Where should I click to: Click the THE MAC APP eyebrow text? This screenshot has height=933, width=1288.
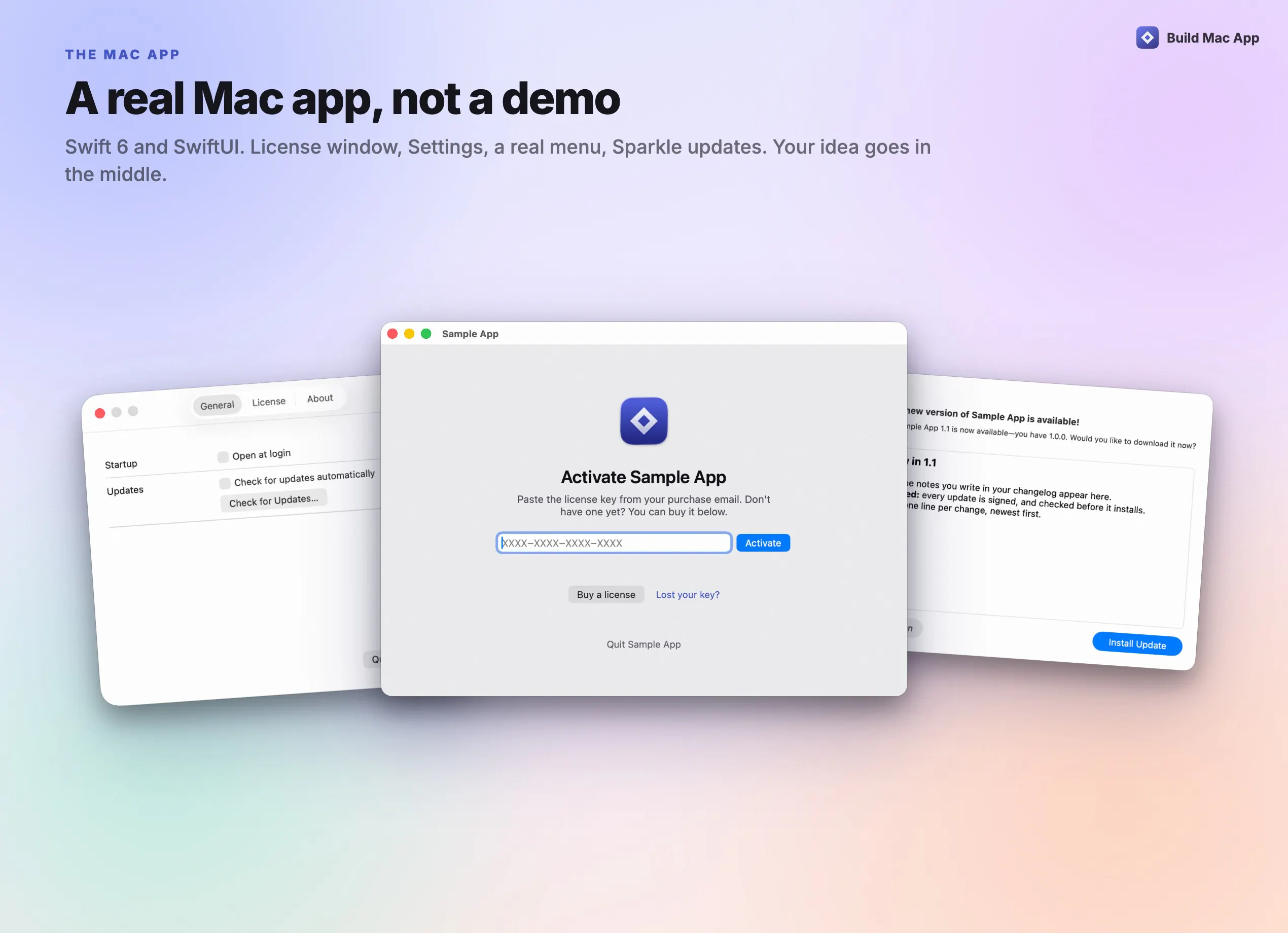[x=122, y=55]
